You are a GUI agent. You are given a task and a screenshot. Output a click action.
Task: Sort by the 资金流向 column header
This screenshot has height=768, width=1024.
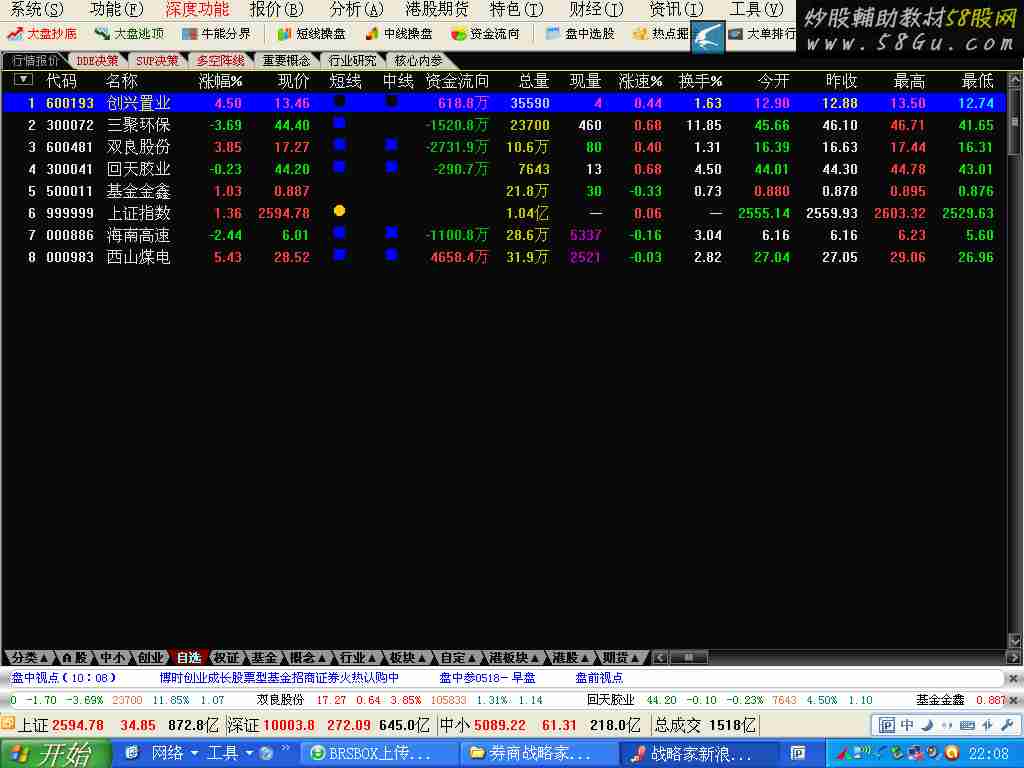click(456, 81)
